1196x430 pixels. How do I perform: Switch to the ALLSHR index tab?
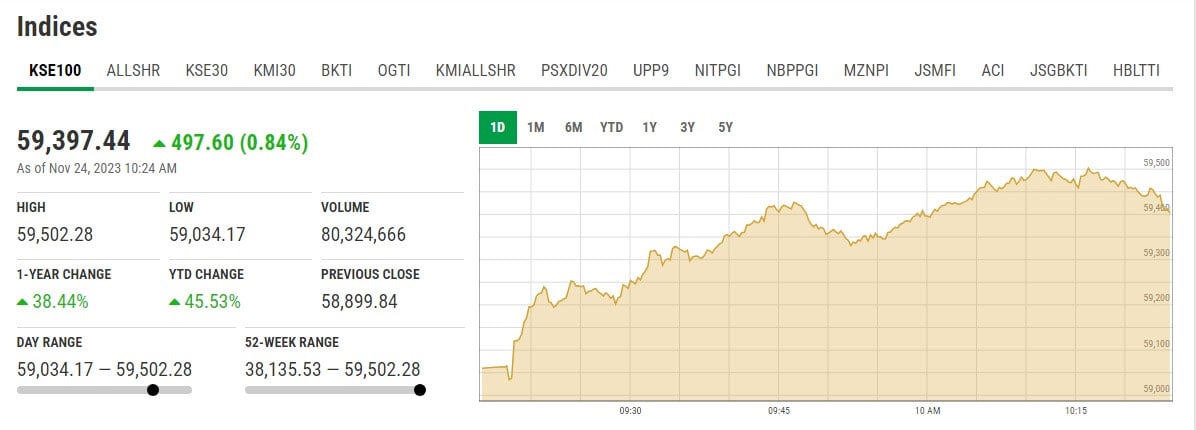click(133, 71)
